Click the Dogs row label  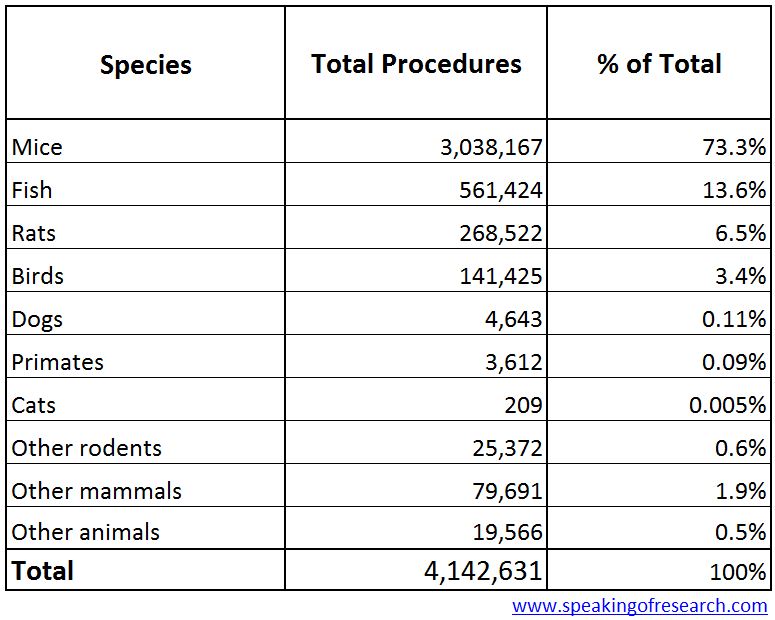[37, 319]
